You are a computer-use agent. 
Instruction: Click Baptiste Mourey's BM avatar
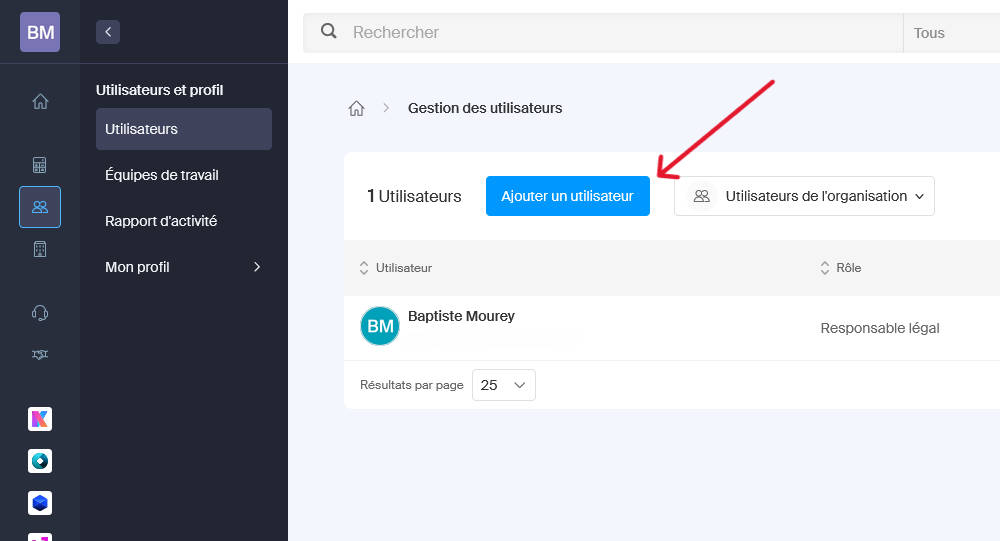tap(380, 326)
